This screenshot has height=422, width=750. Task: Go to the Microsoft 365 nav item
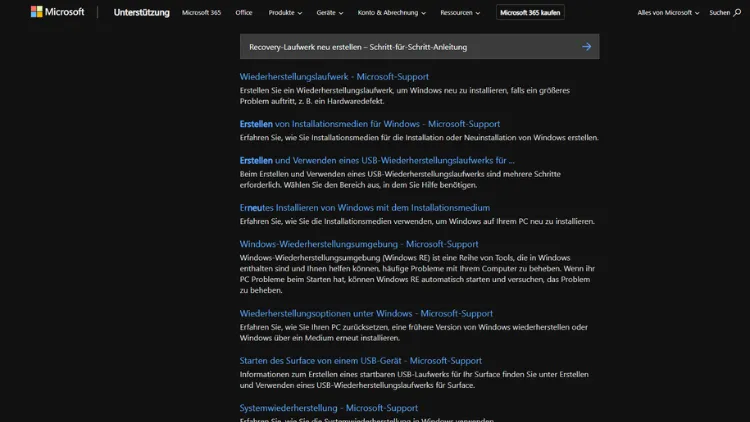tap(201, 13)
